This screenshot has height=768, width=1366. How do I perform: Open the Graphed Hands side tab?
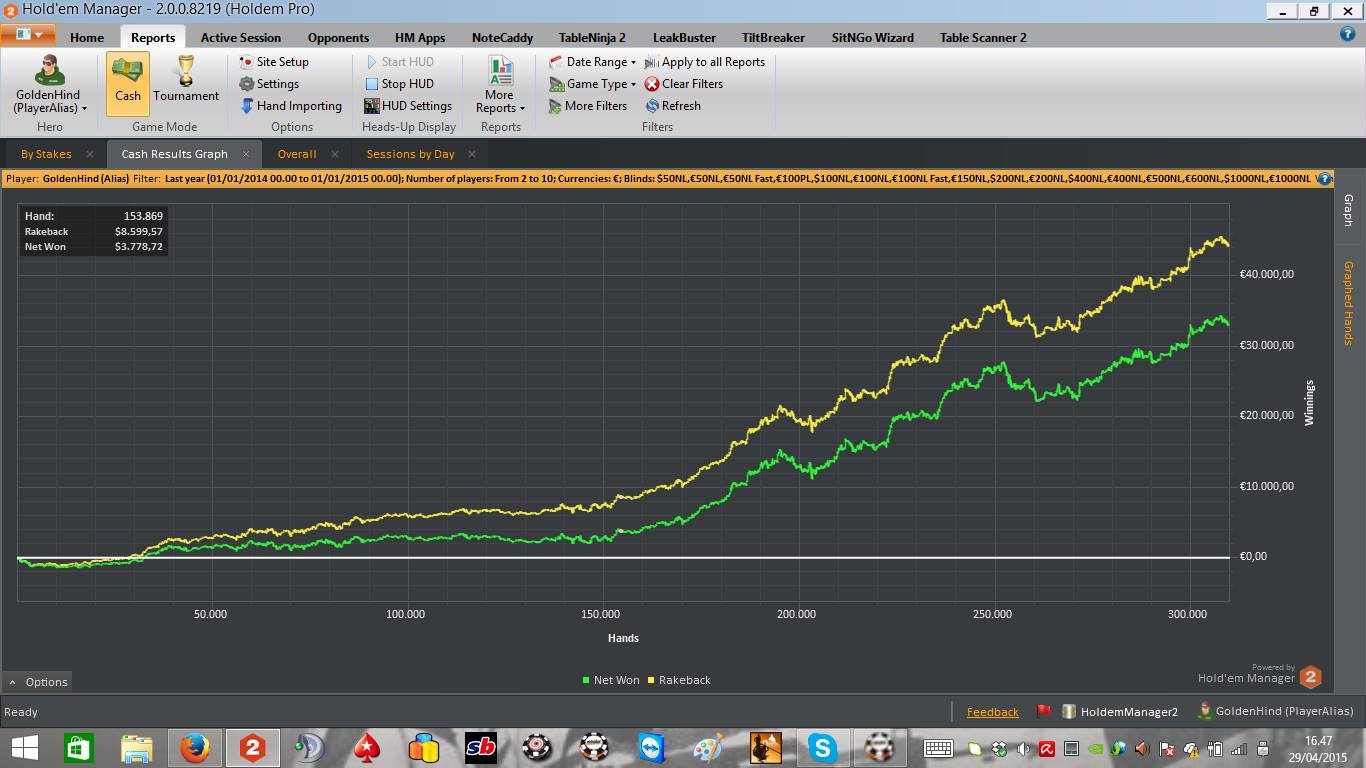(x=1348, y=303)
